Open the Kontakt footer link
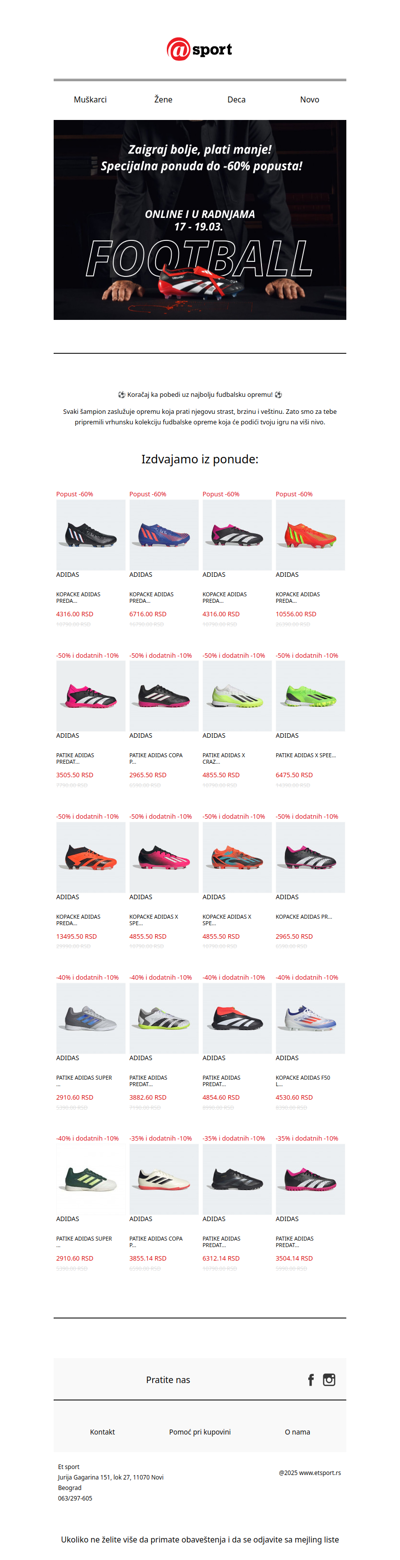This screenshot has height=1560, width=400. 102,1432
